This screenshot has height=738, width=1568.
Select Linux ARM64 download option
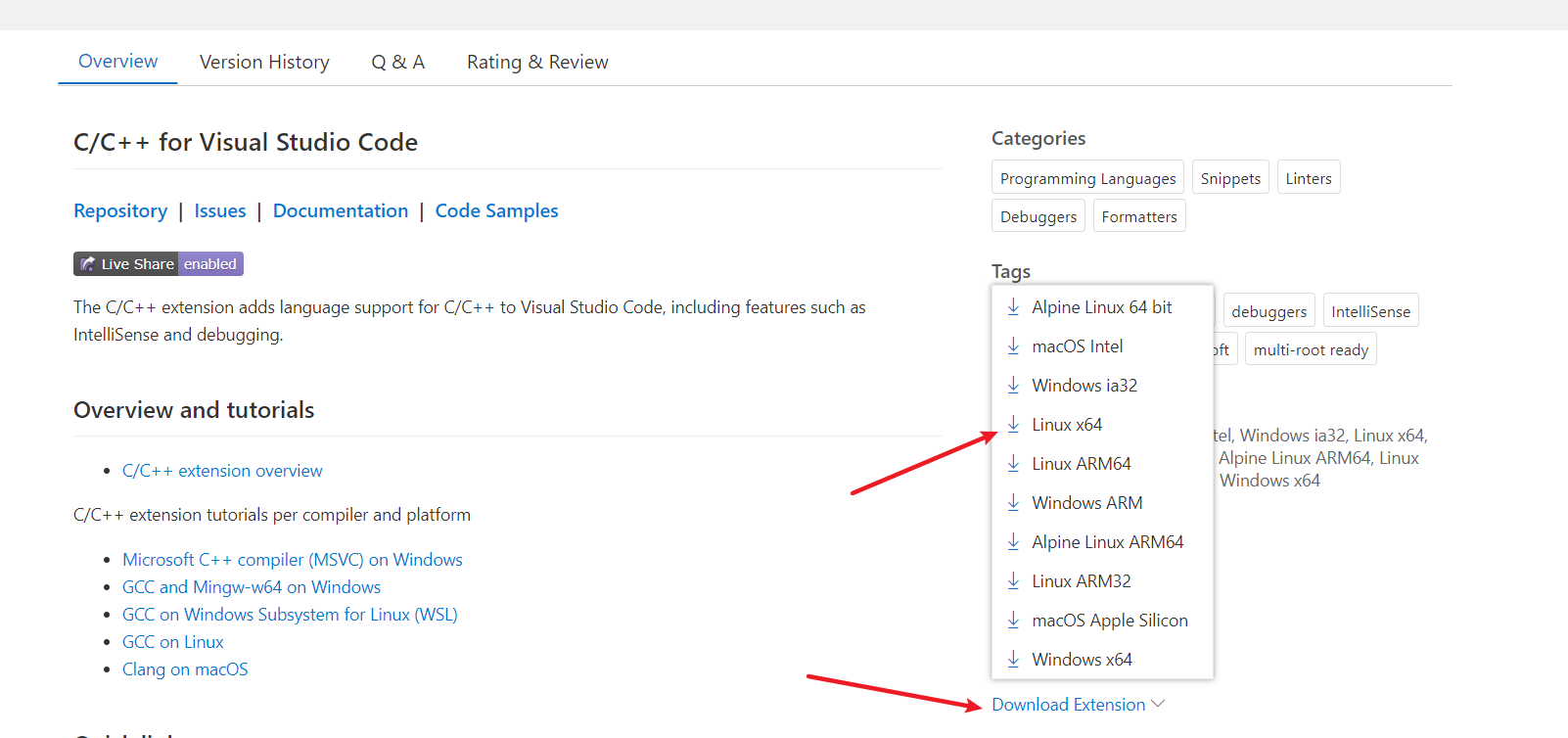click(1102, 464)
